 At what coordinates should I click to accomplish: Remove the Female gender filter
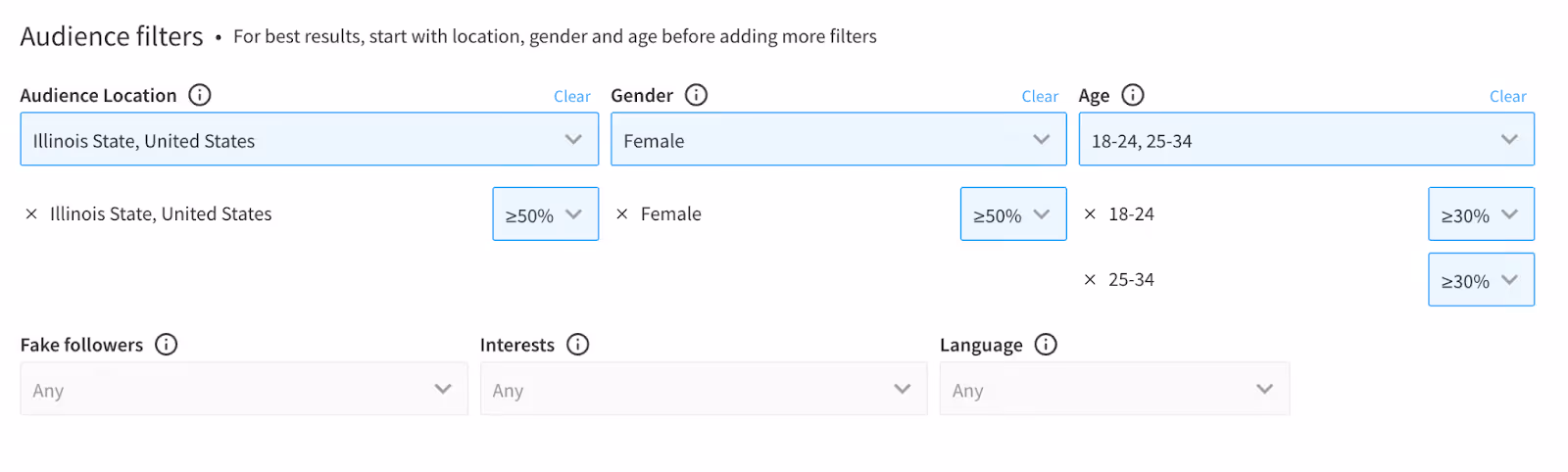pos(622,214)
